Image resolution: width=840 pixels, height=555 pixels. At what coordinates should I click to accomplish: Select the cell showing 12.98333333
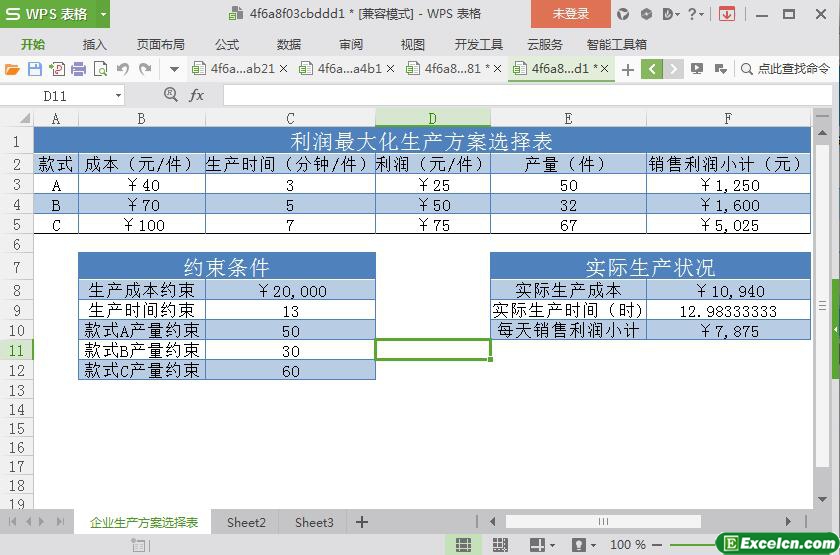click(729, 311)
